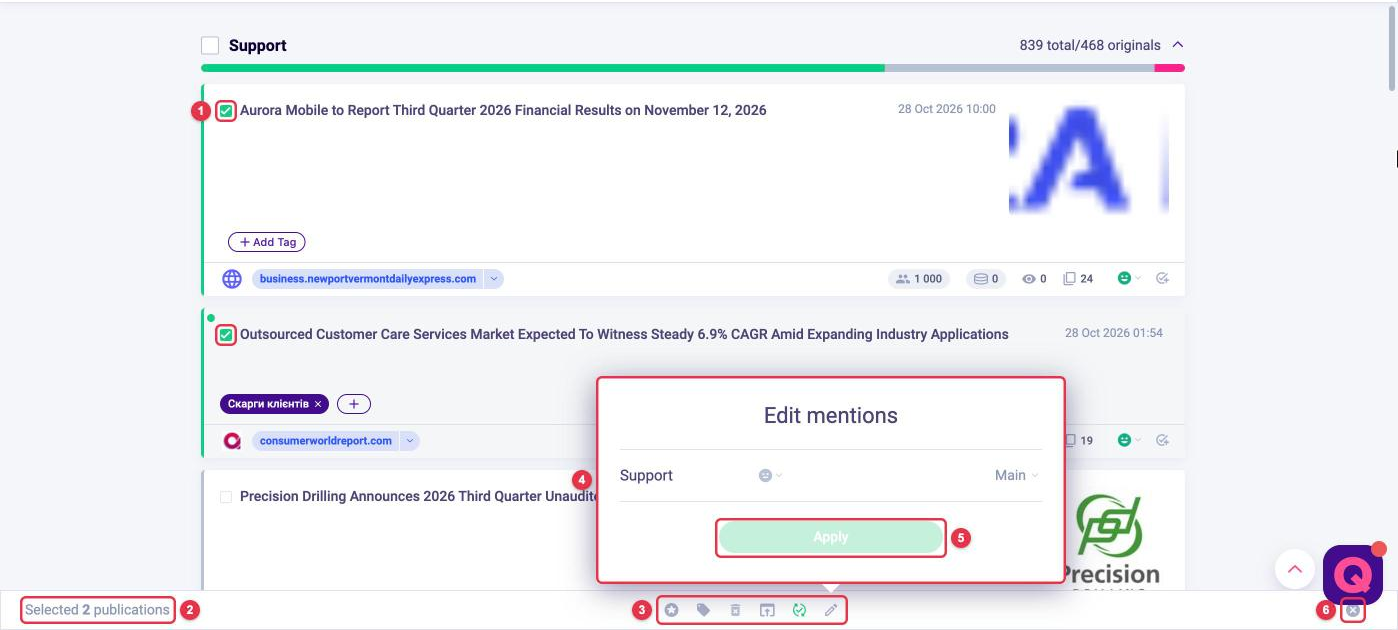Image resolution: width=1398 pixels, height=630 pixels.
Task: Click the Support label in Edit mentions
Action: pyautogui.click(x=646, y=476)
